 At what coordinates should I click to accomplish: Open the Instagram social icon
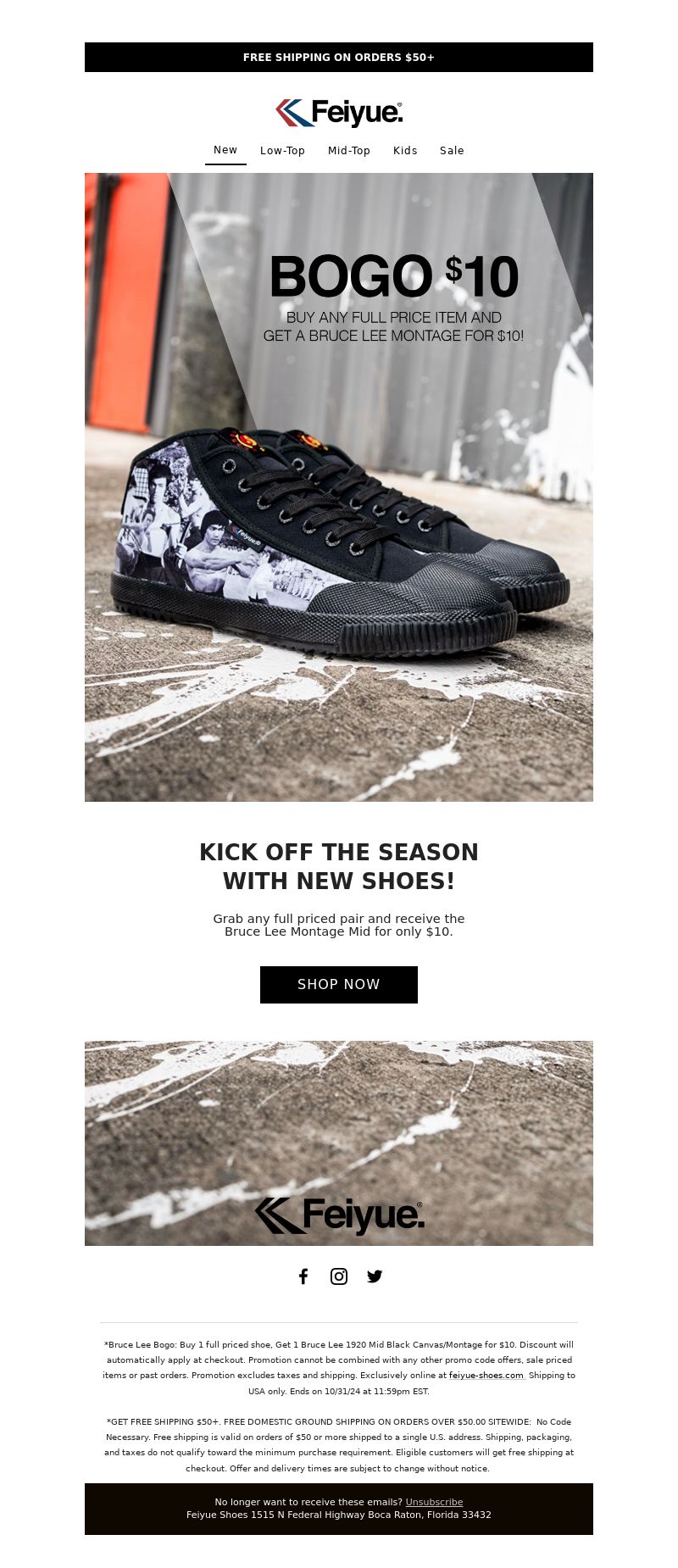pos(339,1276)
